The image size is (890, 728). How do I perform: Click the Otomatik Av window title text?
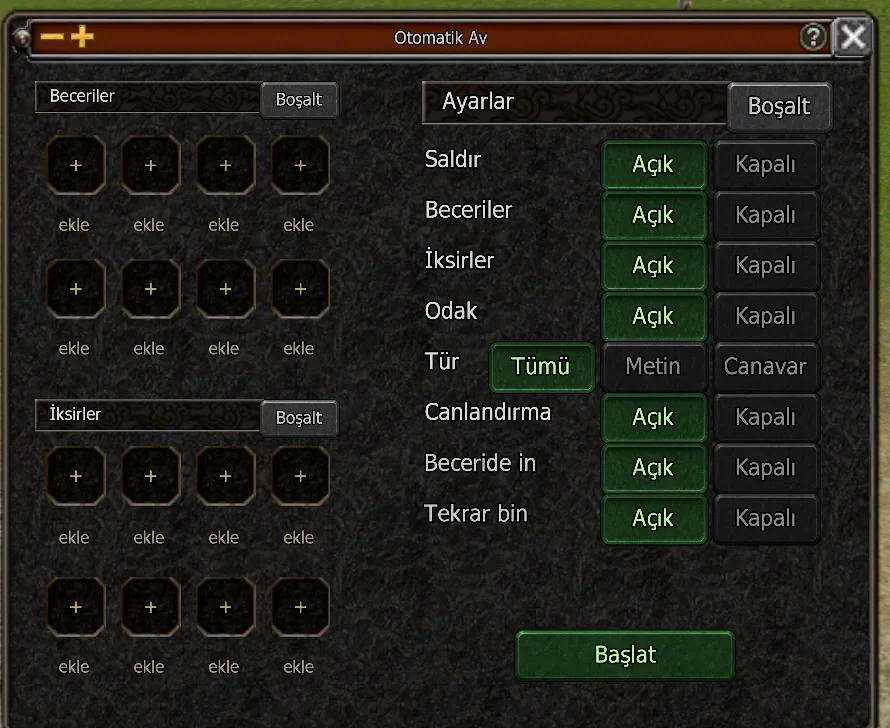(440, 38)
